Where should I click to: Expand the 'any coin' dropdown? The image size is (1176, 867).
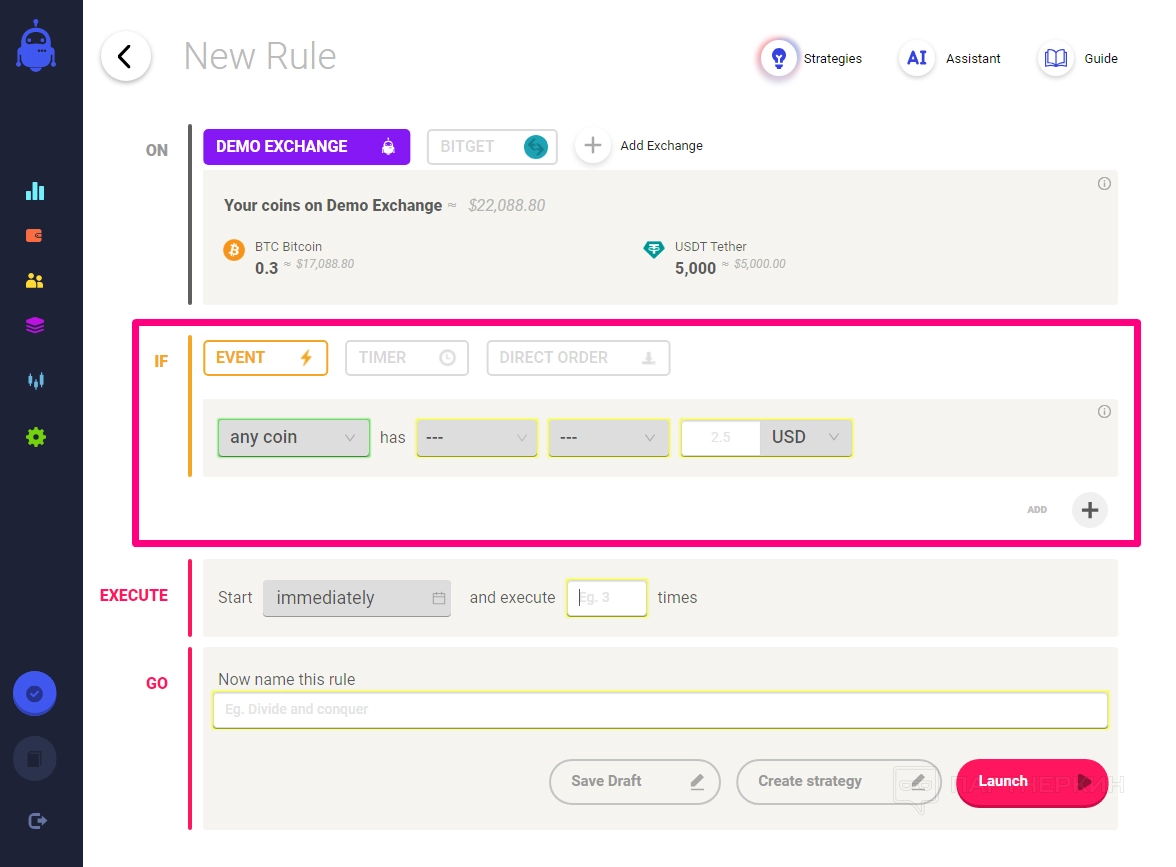click(x=293, y=438)
